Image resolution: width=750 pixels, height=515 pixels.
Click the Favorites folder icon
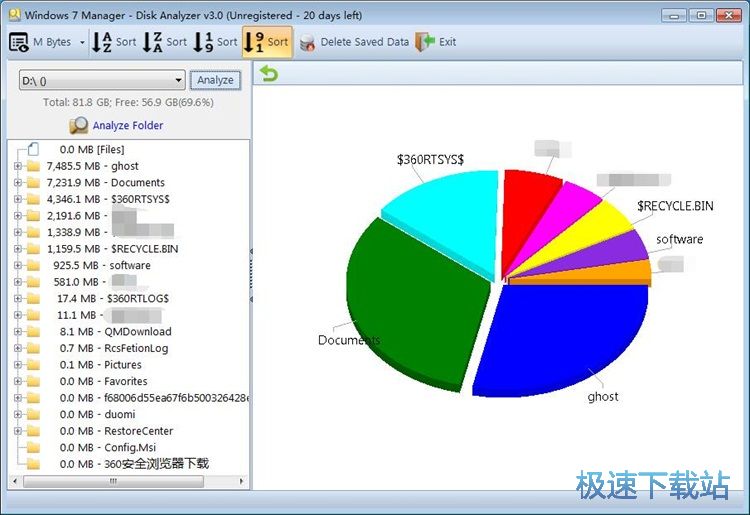tap(33, 381)
